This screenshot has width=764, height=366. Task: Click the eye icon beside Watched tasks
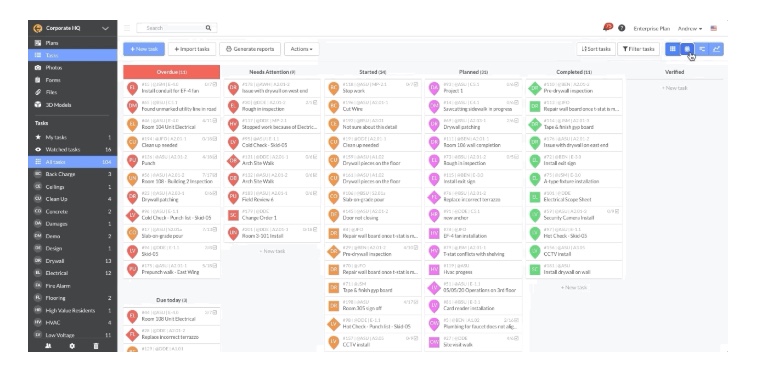(x=38, y=150)
